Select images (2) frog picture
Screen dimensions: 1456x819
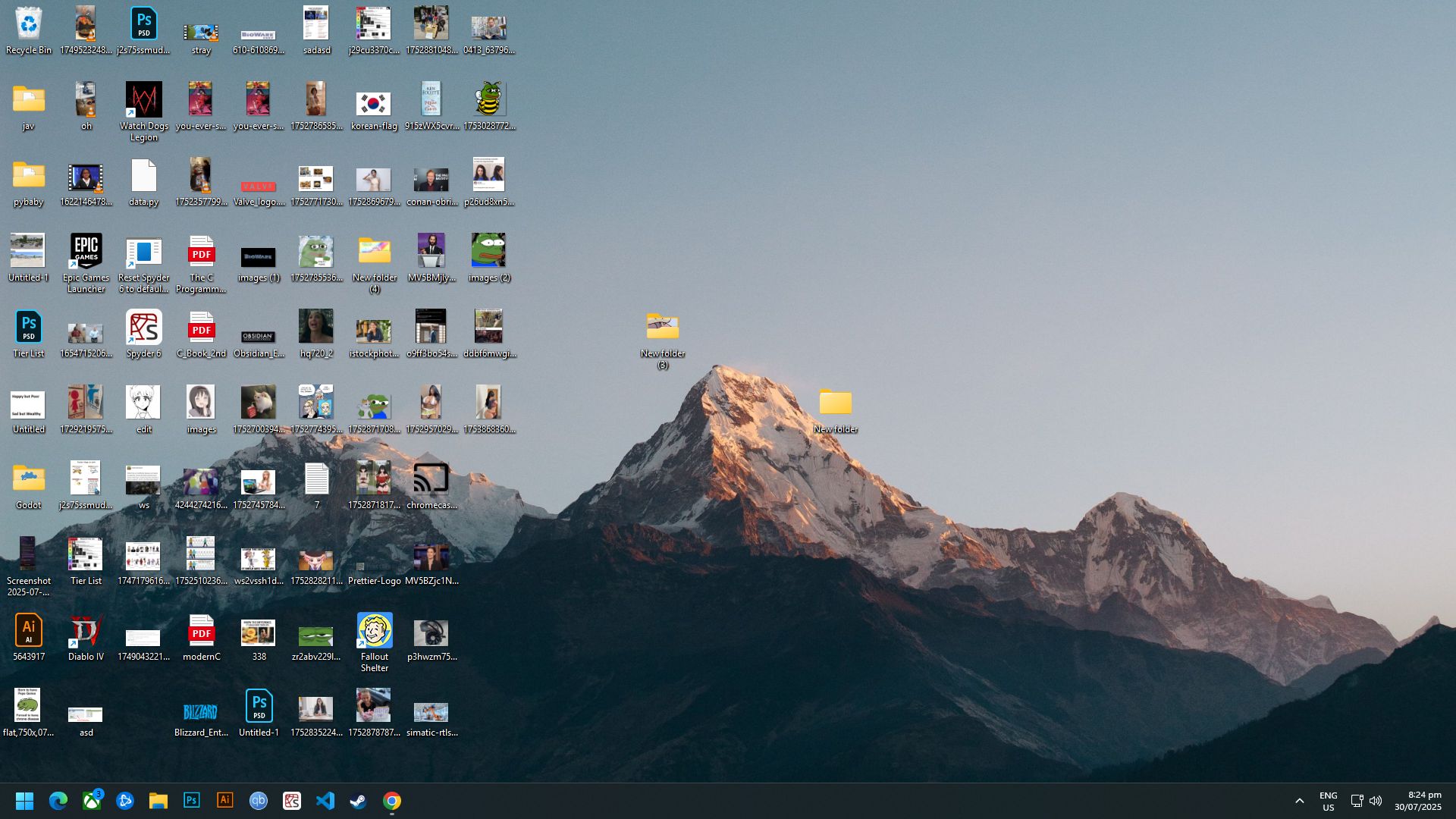click(x=489, y=258)
